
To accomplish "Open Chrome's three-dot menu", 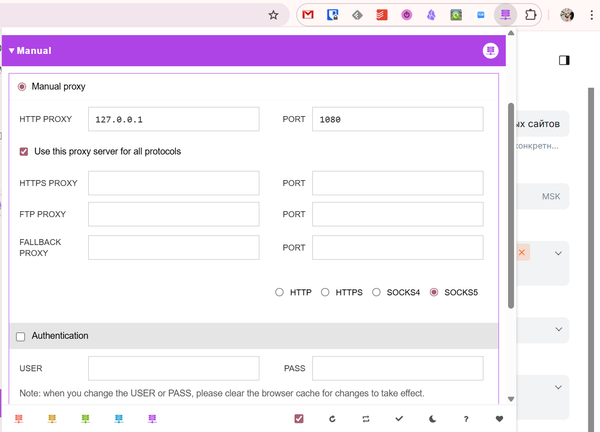I will point(592,15).
